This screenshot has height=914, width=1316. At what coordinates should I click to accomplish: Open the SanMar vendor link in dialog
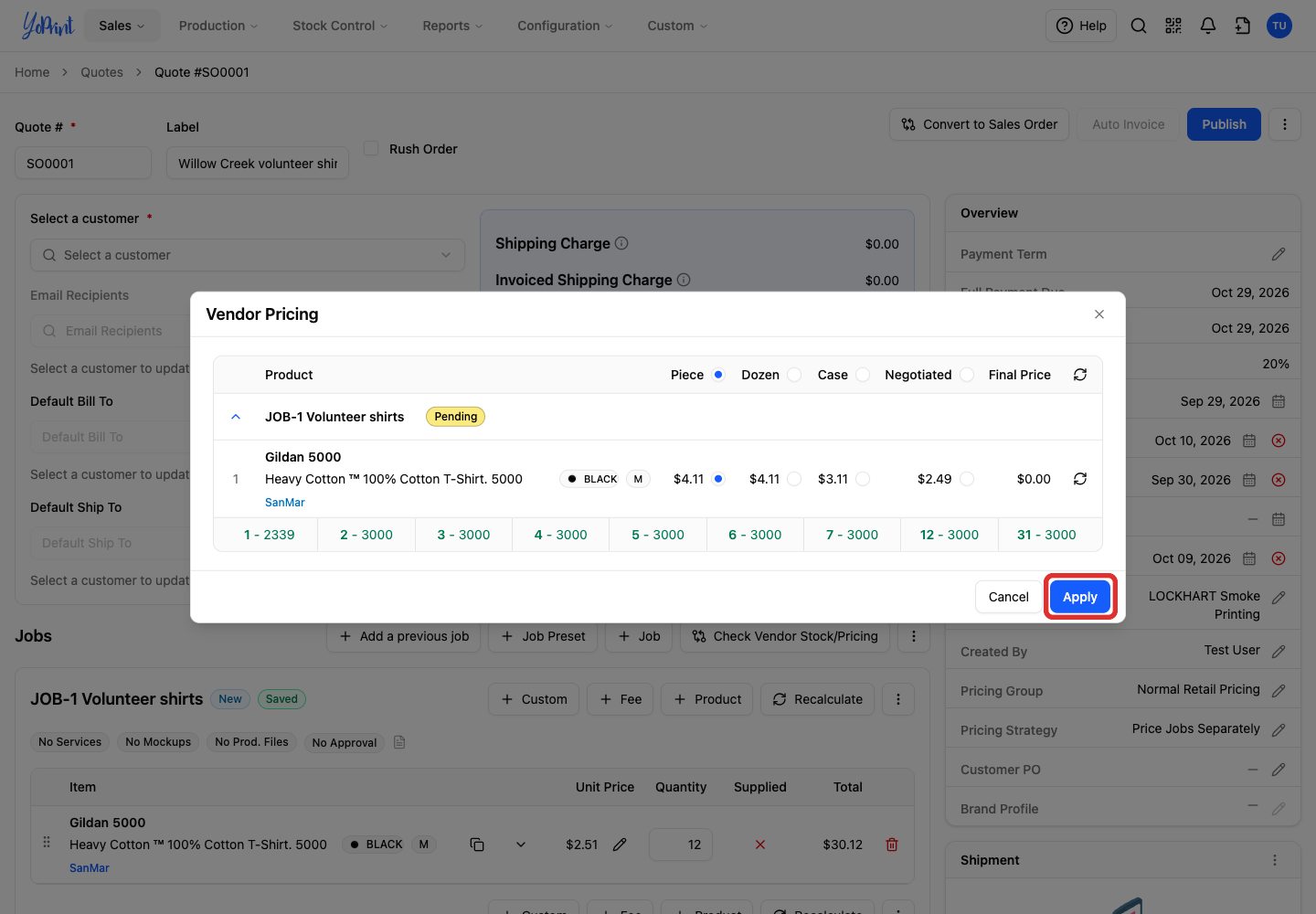285,503
